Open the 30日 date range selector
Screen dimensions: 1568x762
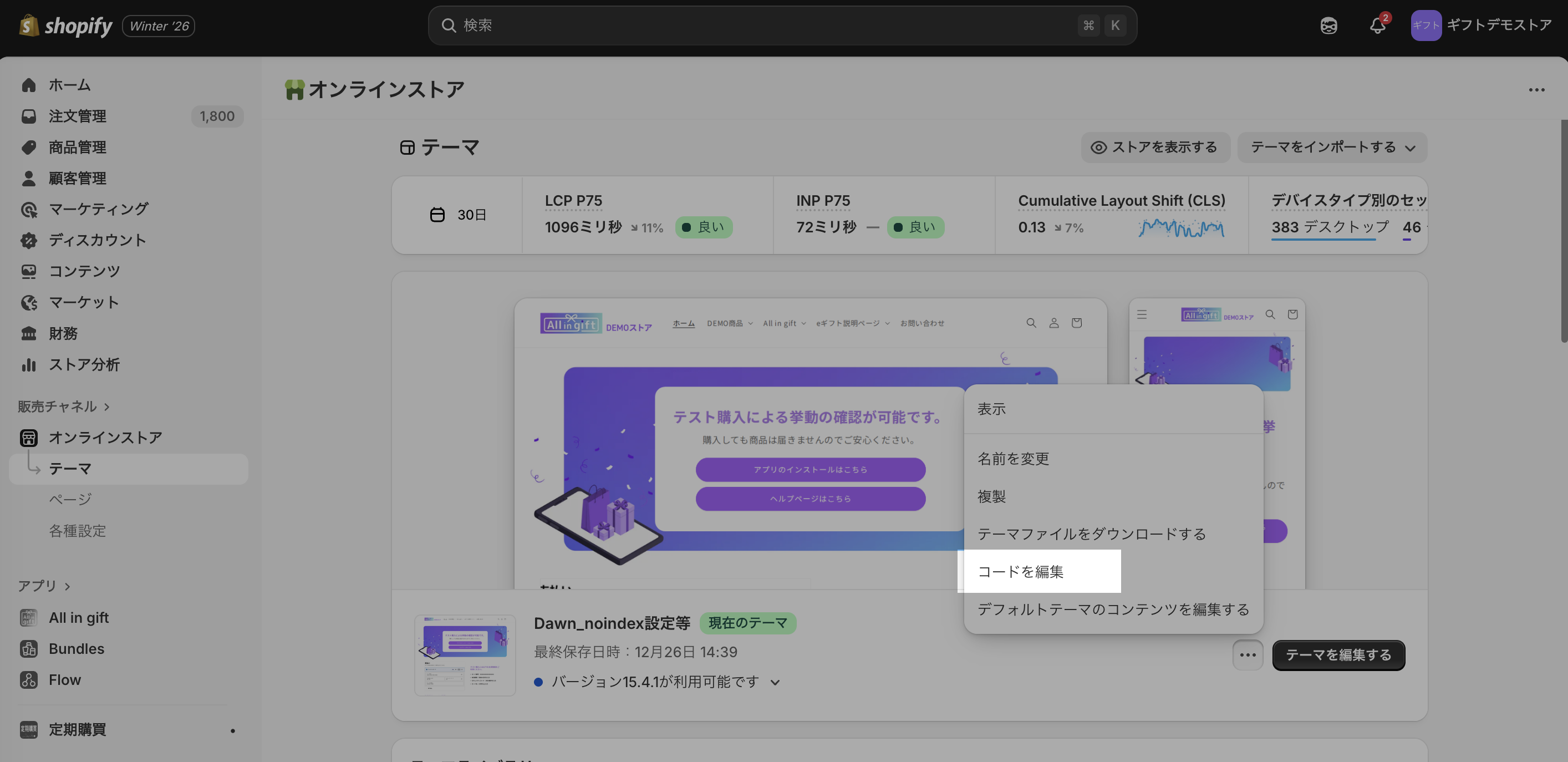pyautogui.click(x=459, y=215)
